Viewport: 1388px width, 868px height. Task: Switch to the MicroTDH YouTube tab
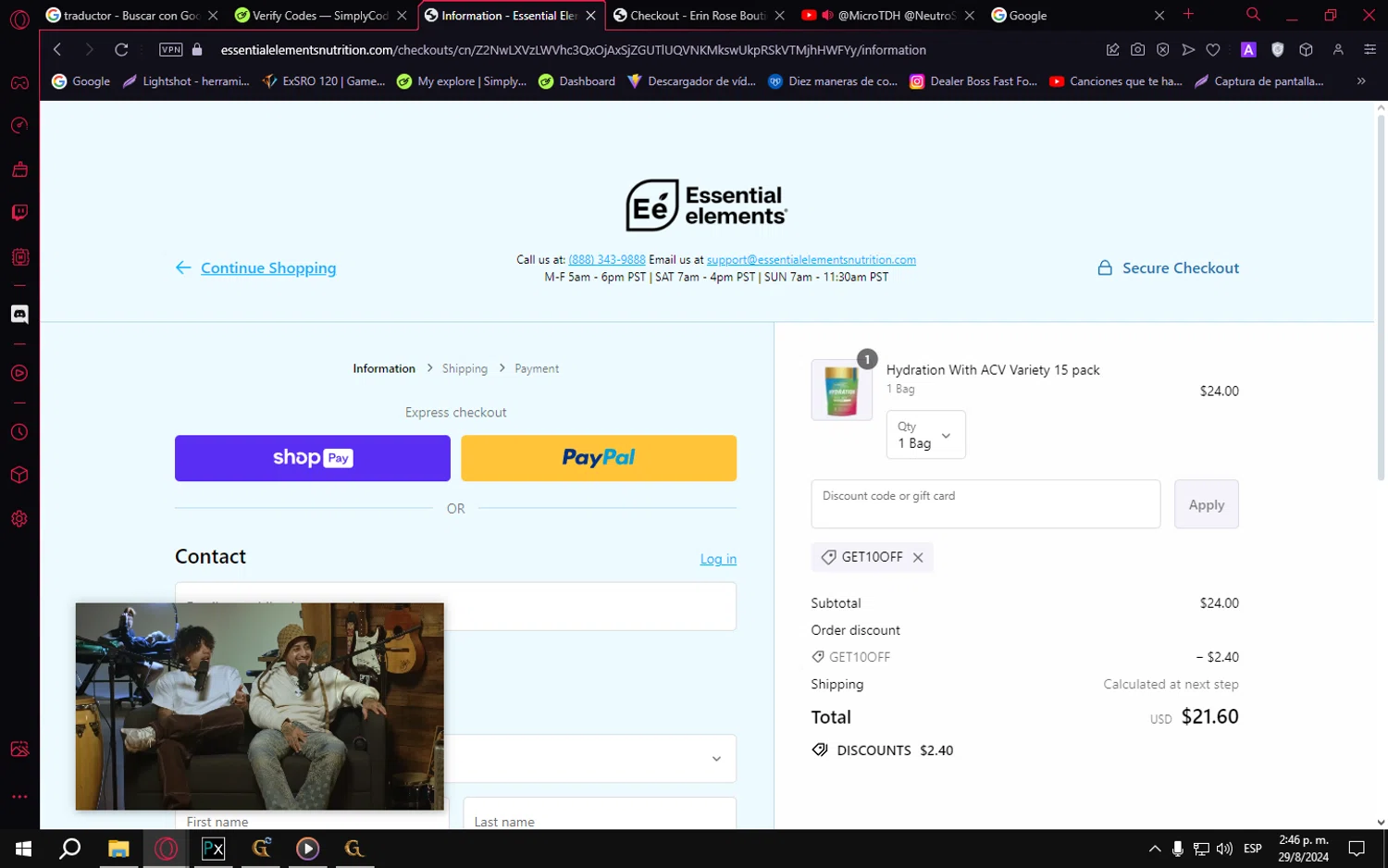(888, 16)
